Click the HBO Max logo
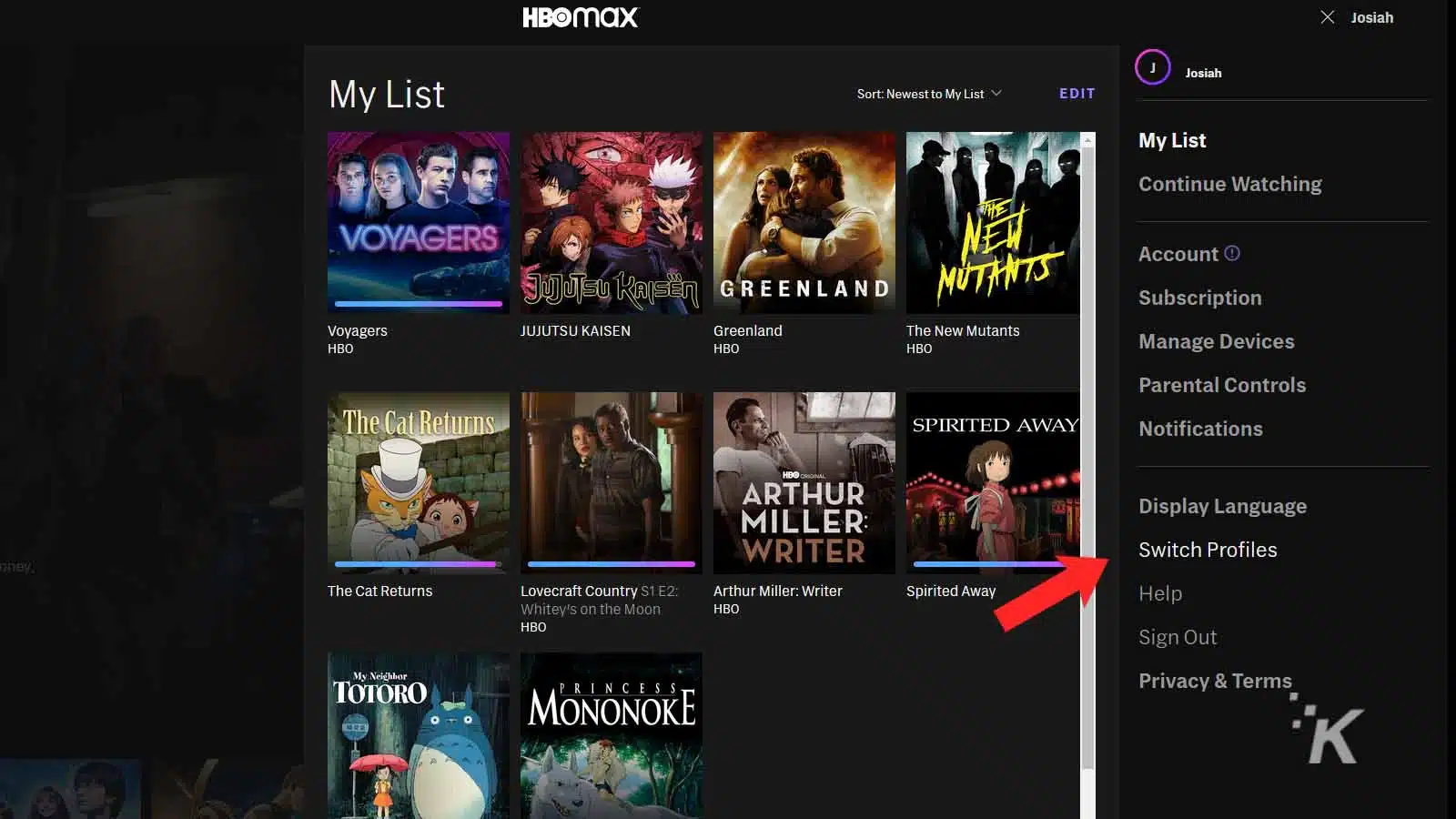 [579, 16]
